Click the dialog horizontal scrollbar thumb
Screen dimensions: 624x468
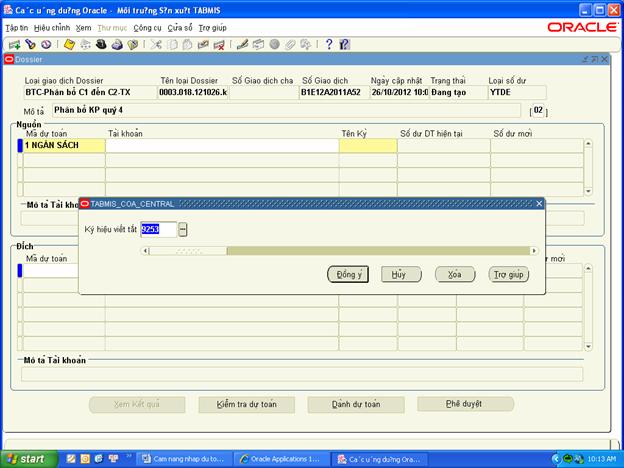pos(188,251)
